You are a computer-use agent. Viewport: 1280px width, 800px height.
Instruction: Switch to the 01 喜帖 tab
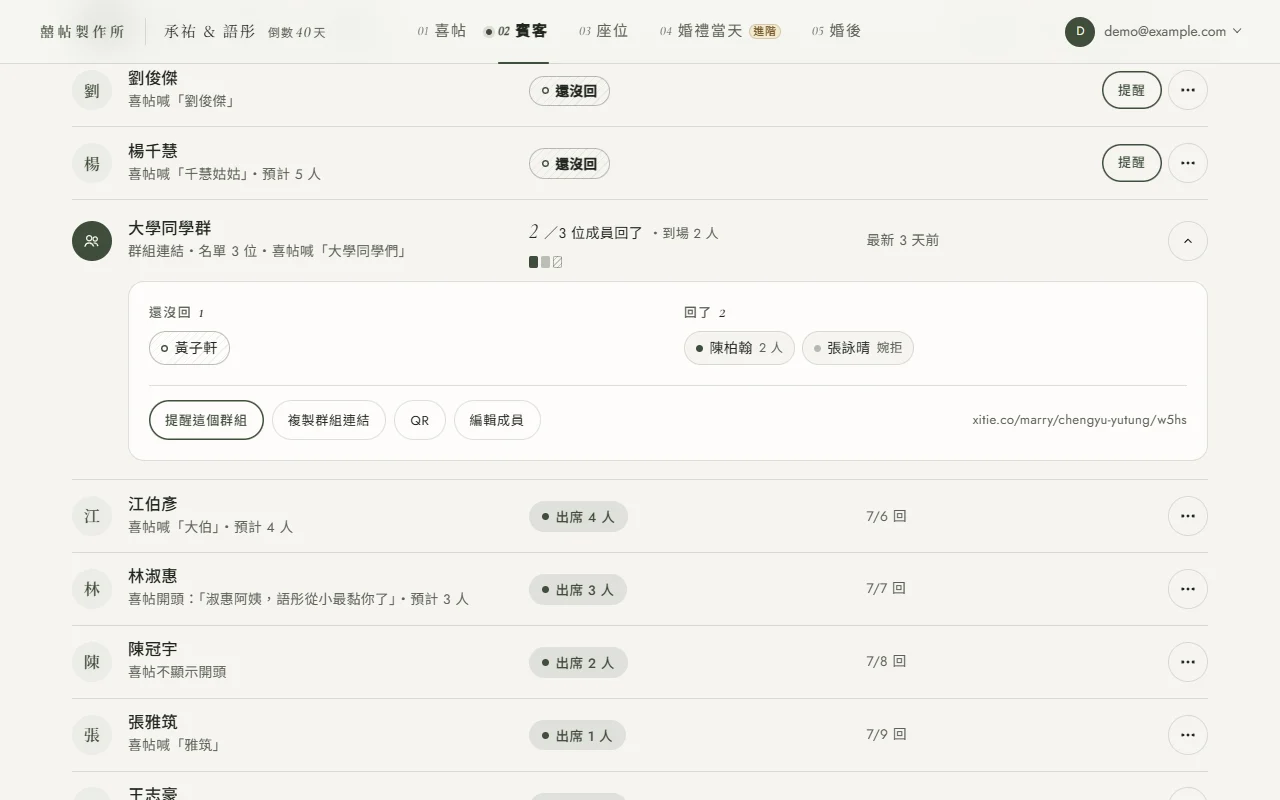tap(442, 31)
